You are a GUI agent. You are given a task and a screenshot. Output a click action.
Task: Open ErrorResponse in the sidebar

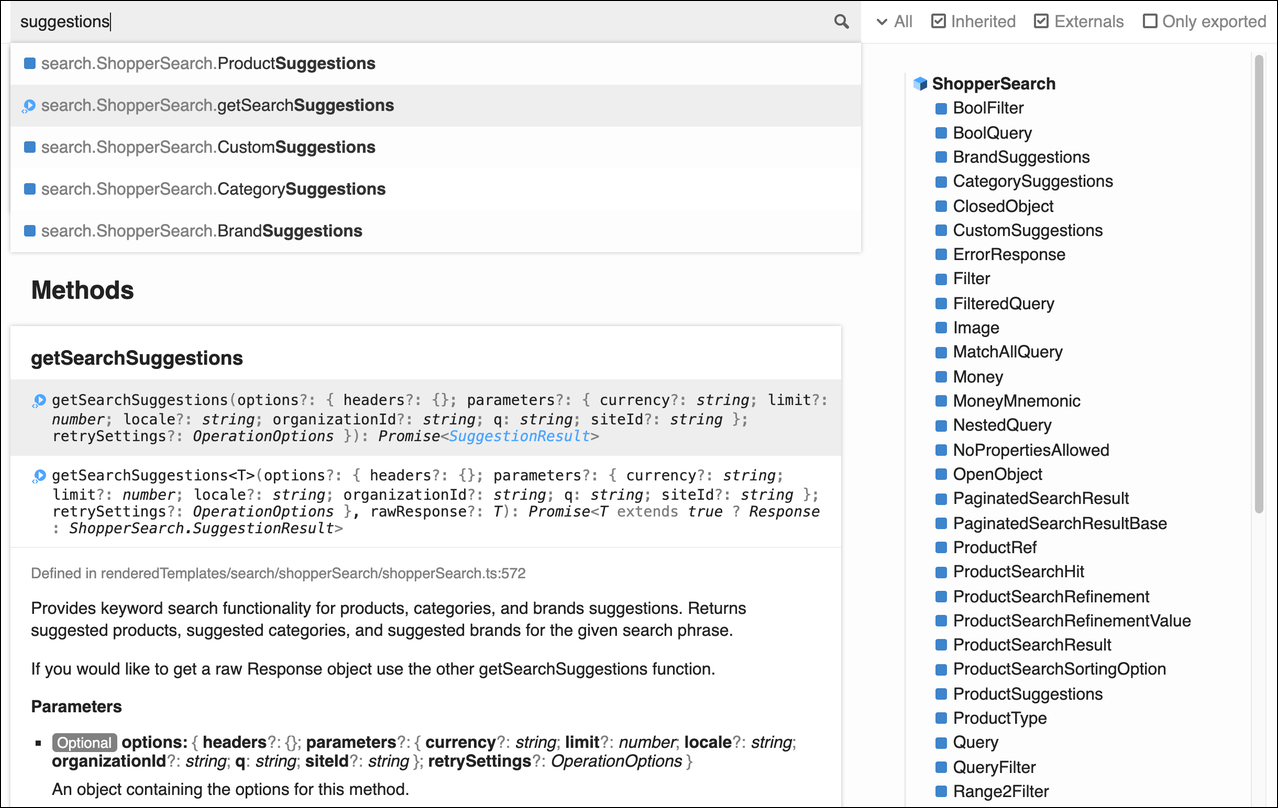coord(1009,254)
